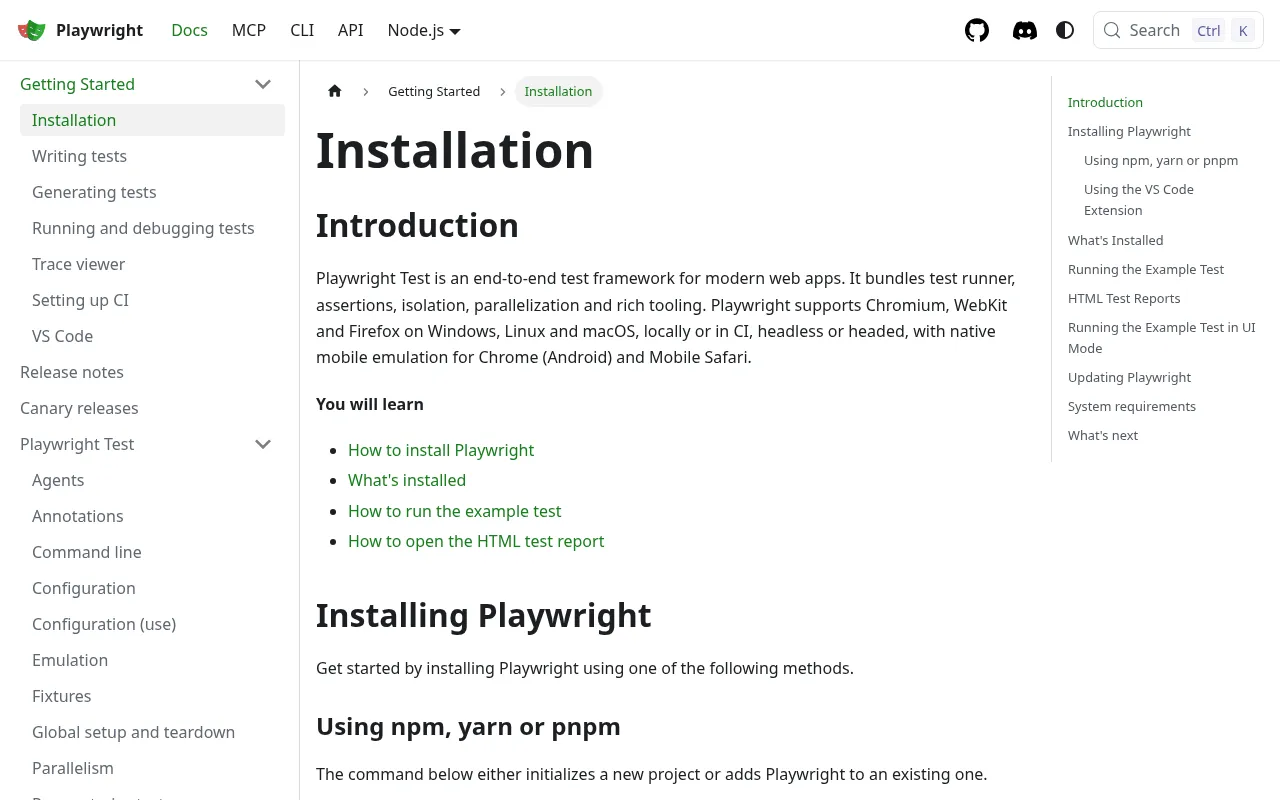Click Playwright Test sidebar category label

(x=77, y=444)
